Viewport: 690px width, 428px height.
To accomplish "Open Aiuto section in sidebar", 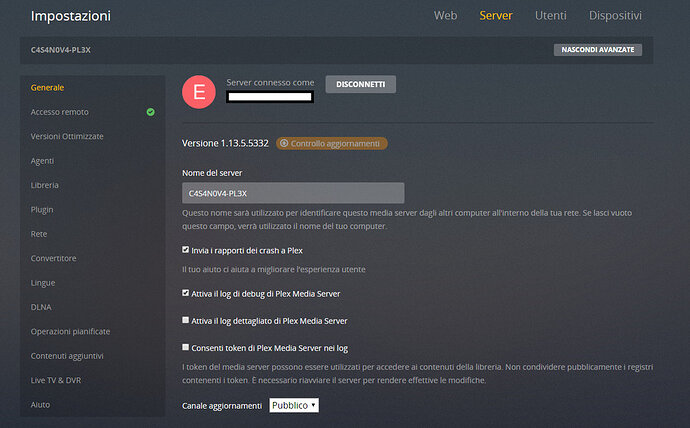I will click(x=40, y=405).
